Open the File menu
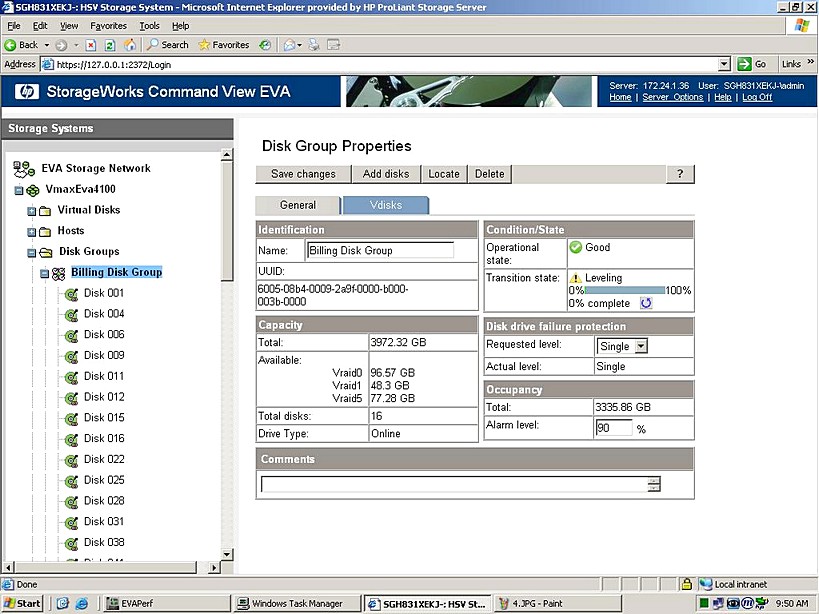819x614 pixels. coord(14,26)
